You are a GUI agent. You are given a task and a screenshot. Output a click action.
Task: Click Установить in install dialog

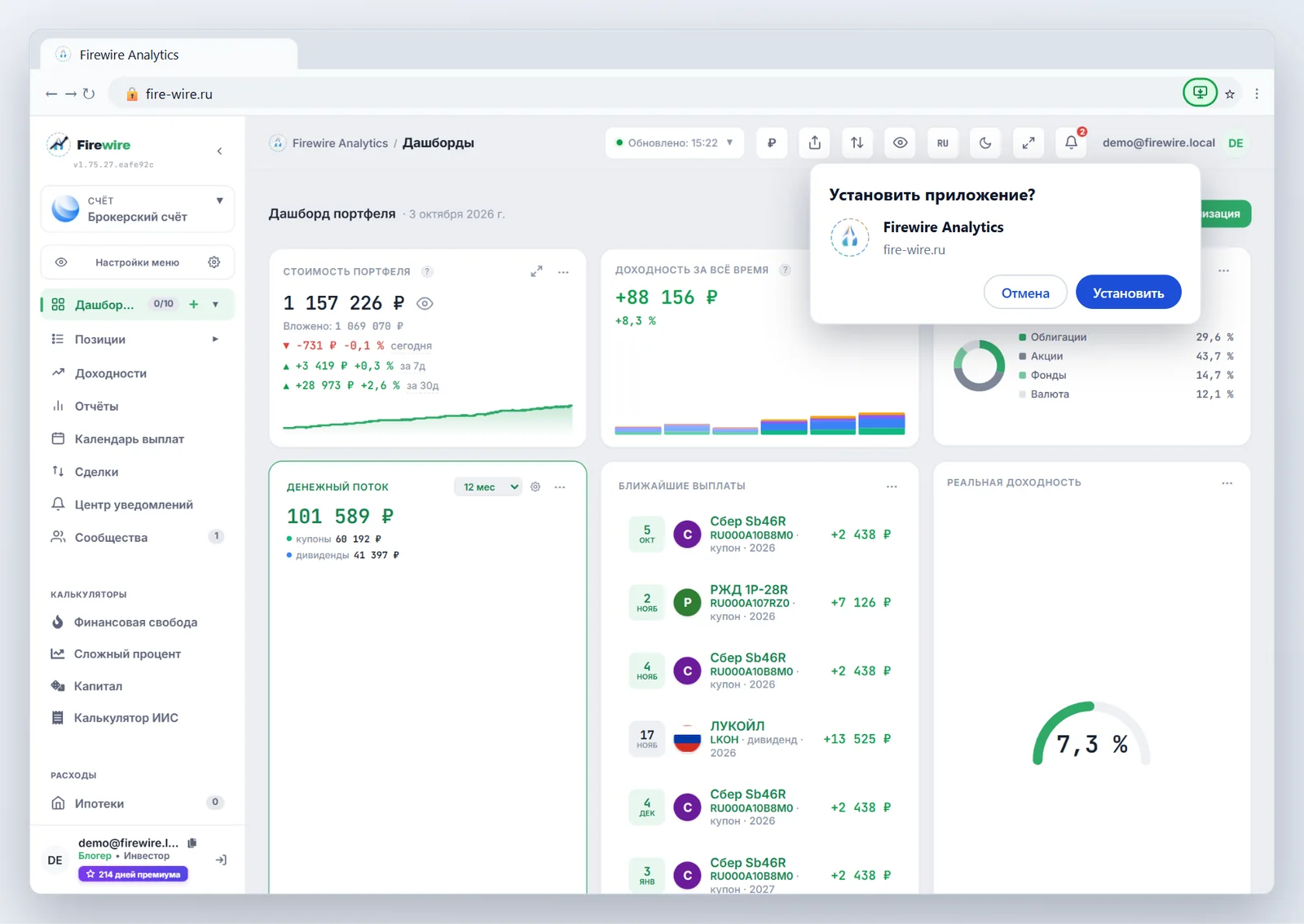point(1128,293)
